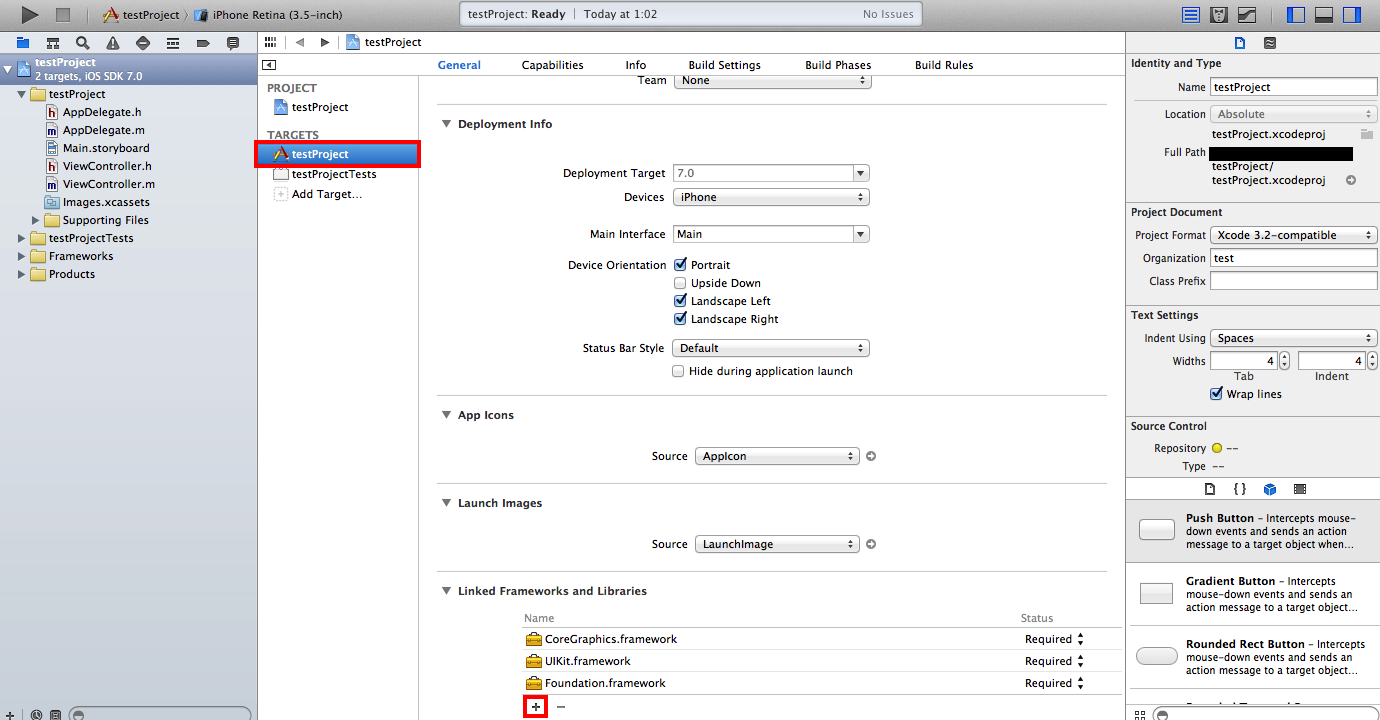
Task: Open the Project Format dropdown
Action: click(1293, 235)
